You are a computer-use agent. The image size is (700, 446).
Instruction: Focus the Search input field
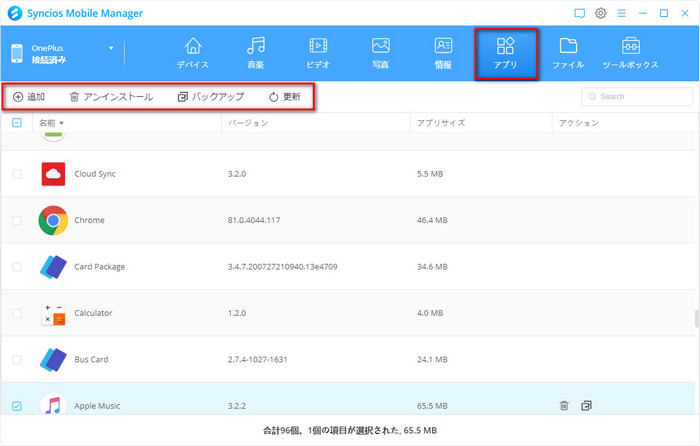click(x=637, y=96)
